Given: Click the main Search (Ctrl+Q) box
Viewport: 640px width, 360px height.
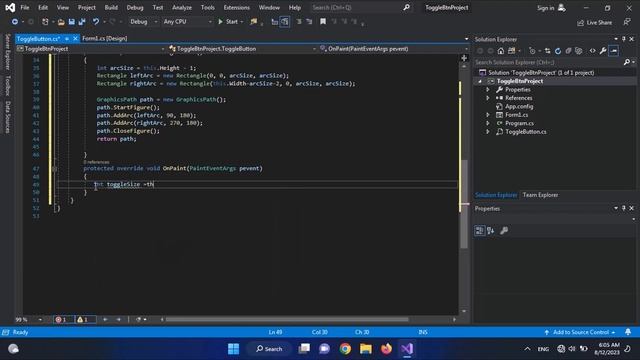Looking at the screenshot, I should point(360,7).
